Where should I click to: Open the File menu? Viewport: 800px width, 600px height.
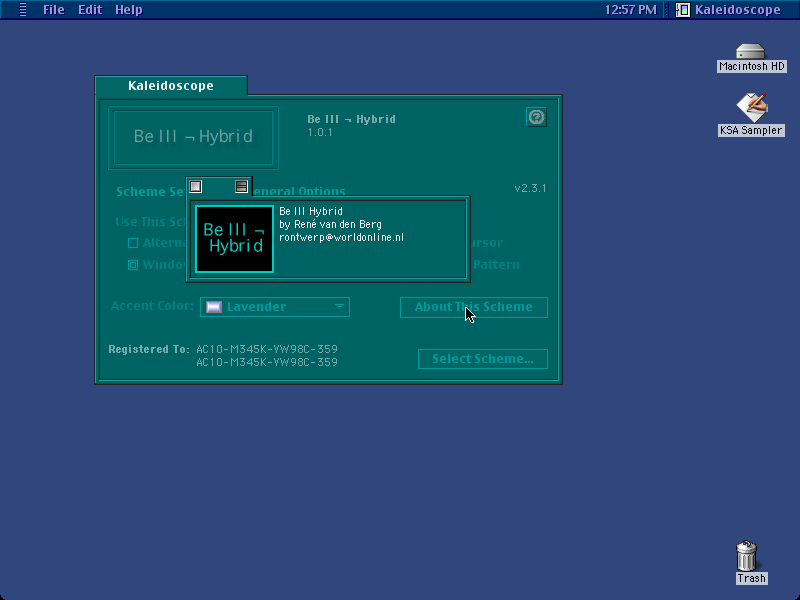(x=54, y=10)
